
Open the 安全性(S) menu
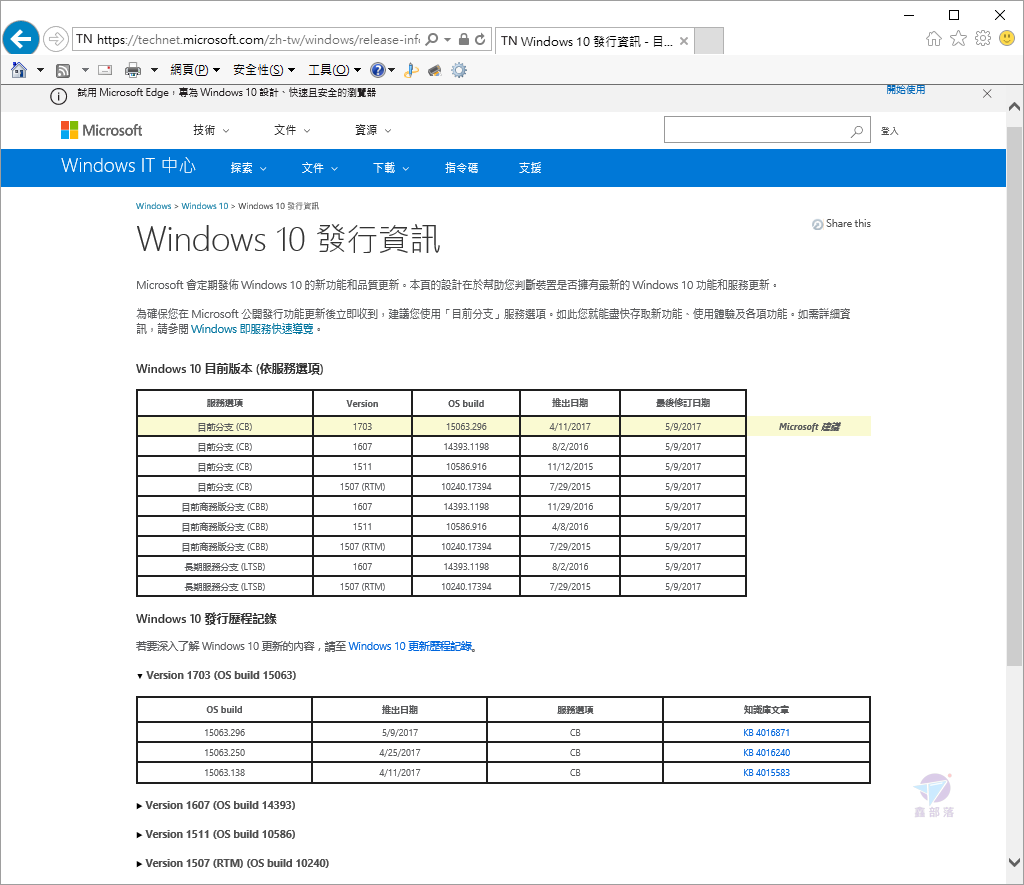point(264,70)
